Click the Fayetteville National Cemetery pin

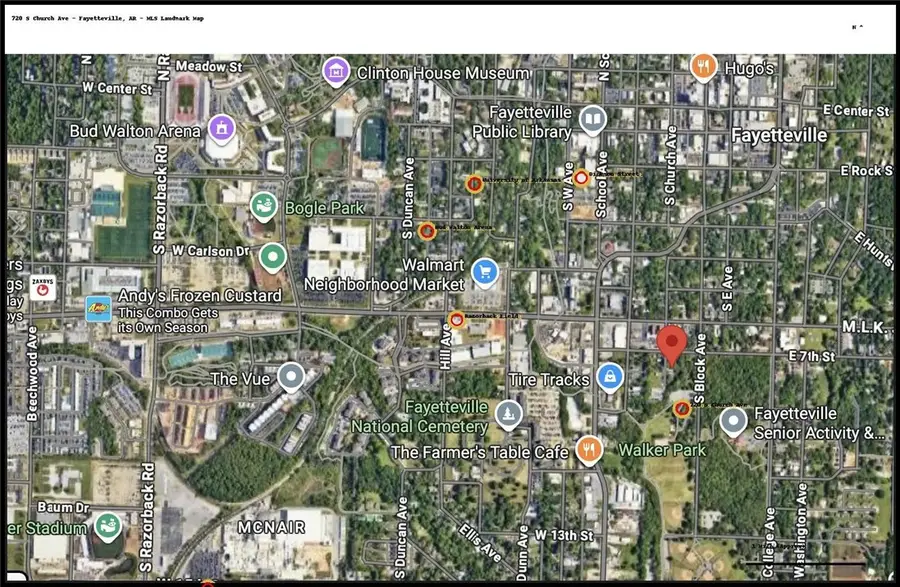pos(509,414)
